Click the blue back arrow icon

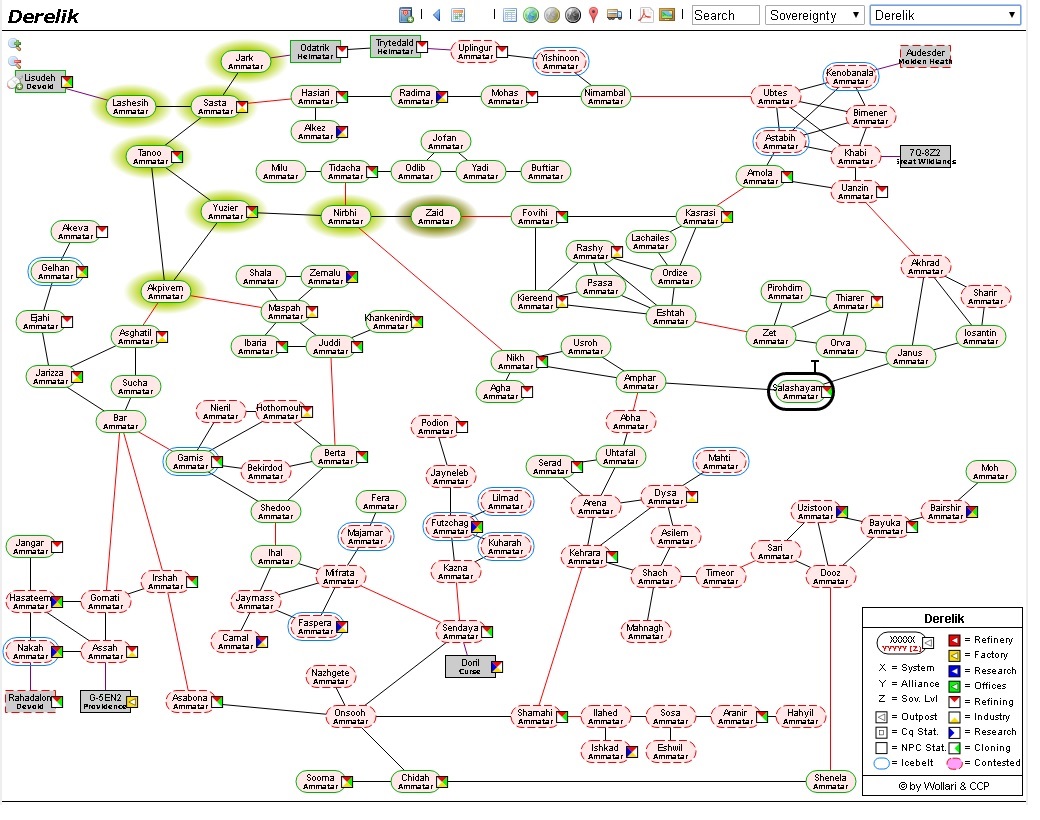pyautogui.click(x=436, y=15)
